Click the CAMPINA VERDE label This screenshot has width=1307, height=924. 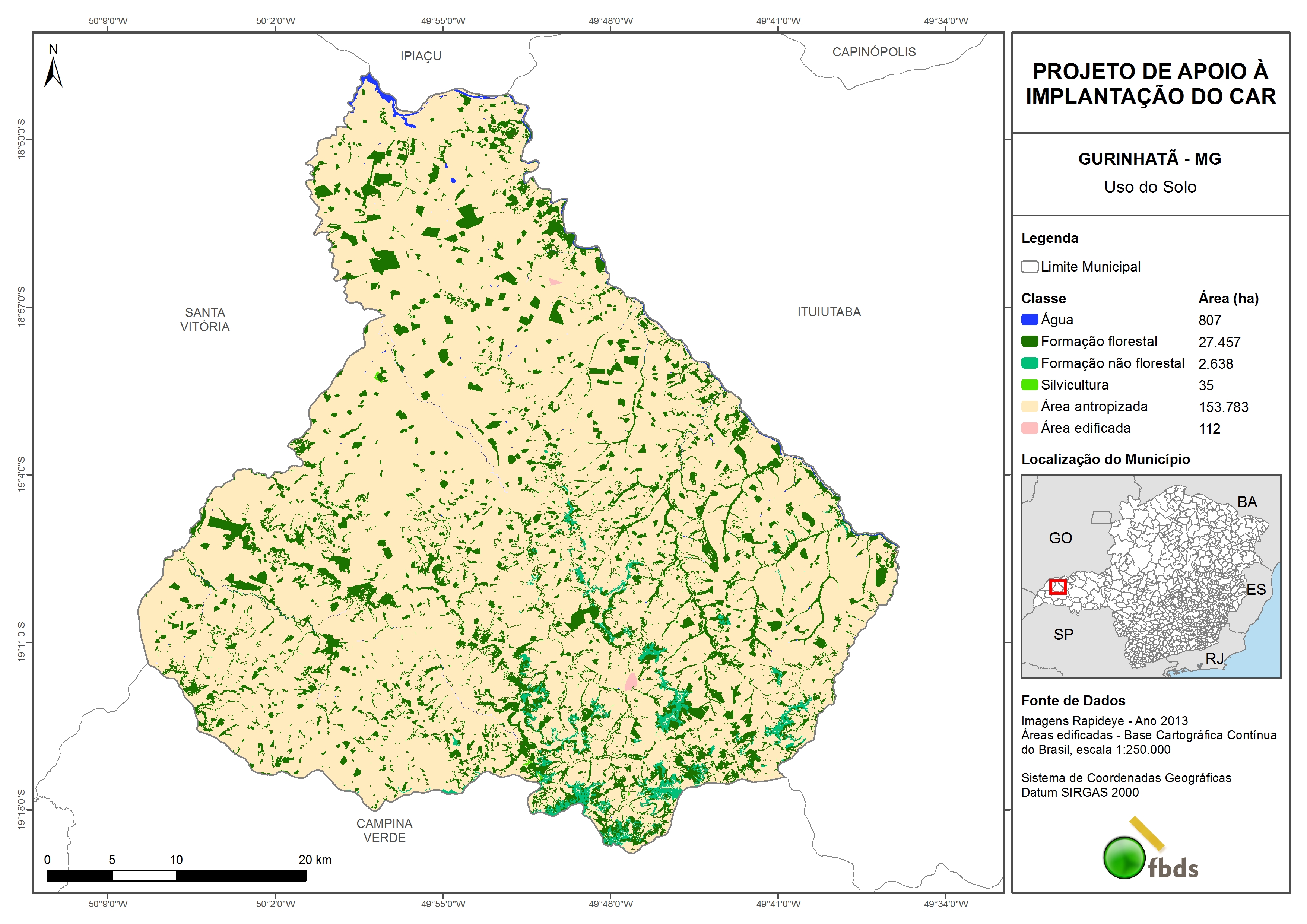384,830
